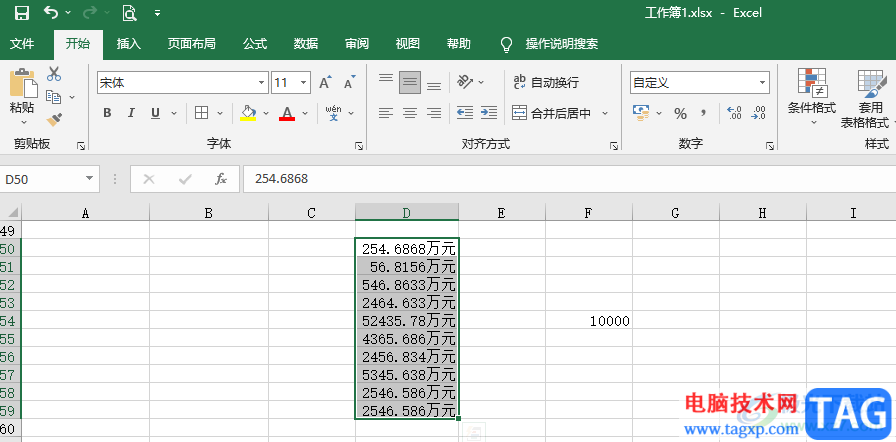Increase decimal places
This screenshot has width=896, height=442.
[x=734, y=113]
